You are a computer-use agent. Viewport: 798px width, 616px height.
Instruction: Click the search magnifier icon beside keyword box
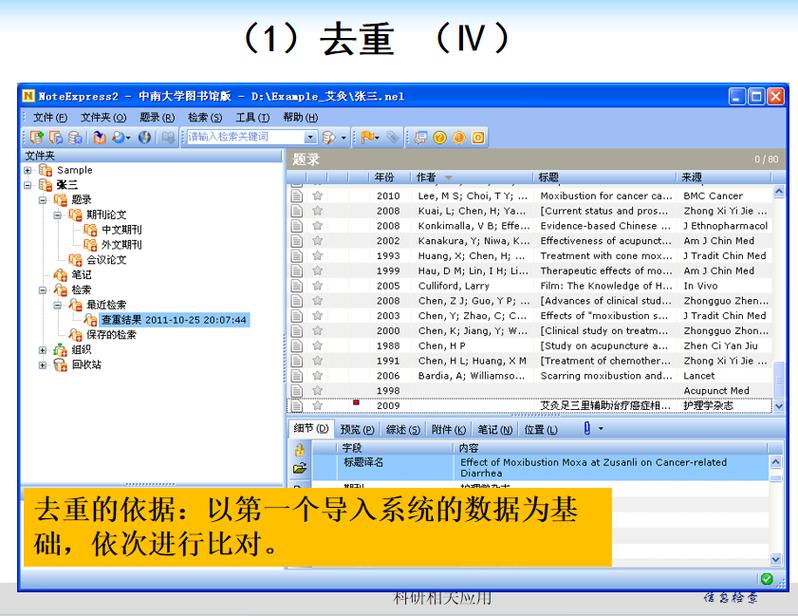(x=329, y=137)
